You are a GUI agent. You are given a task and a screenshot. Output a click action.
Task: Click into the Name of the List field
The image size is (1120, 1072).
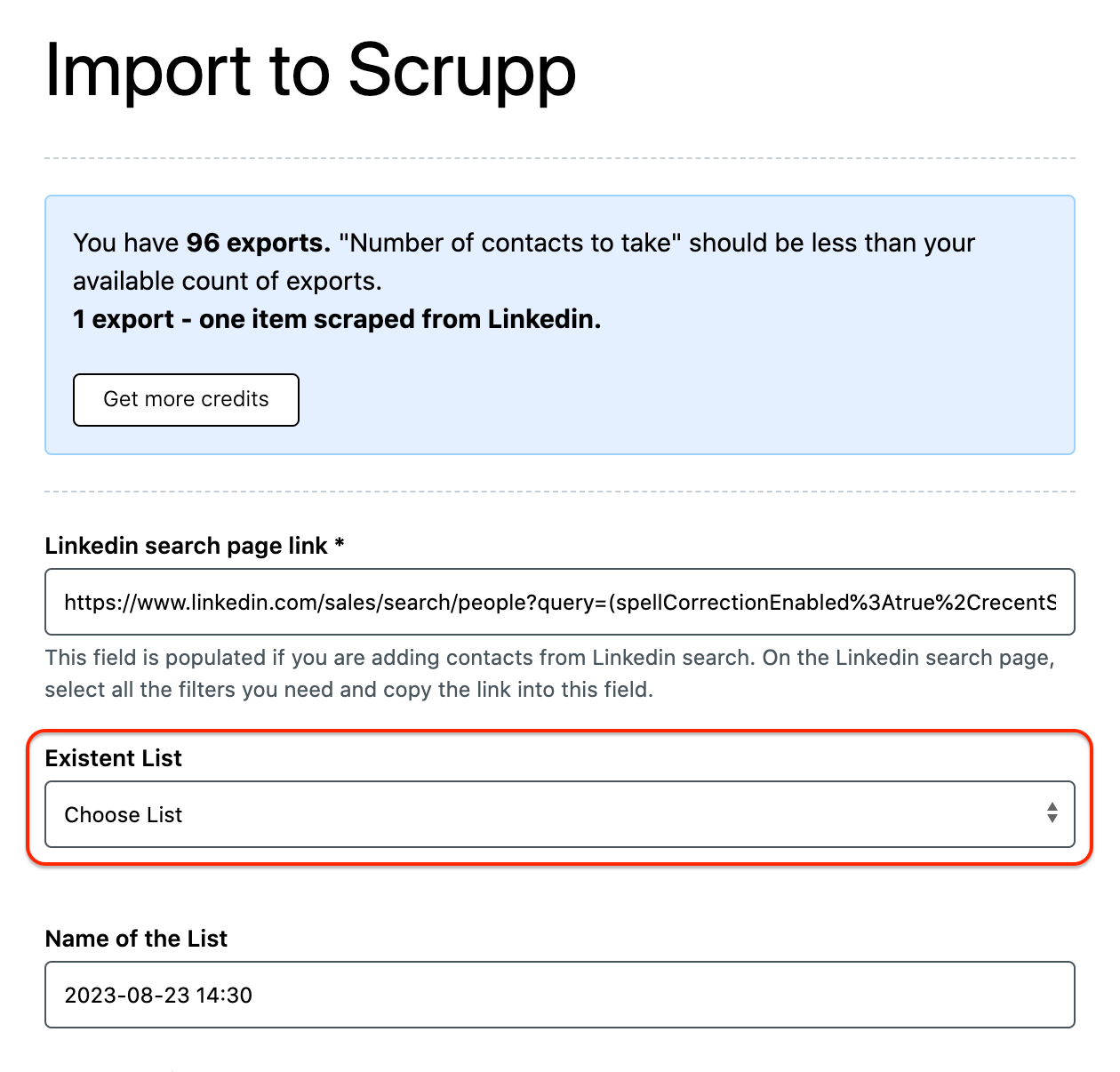tap(559, 995)
